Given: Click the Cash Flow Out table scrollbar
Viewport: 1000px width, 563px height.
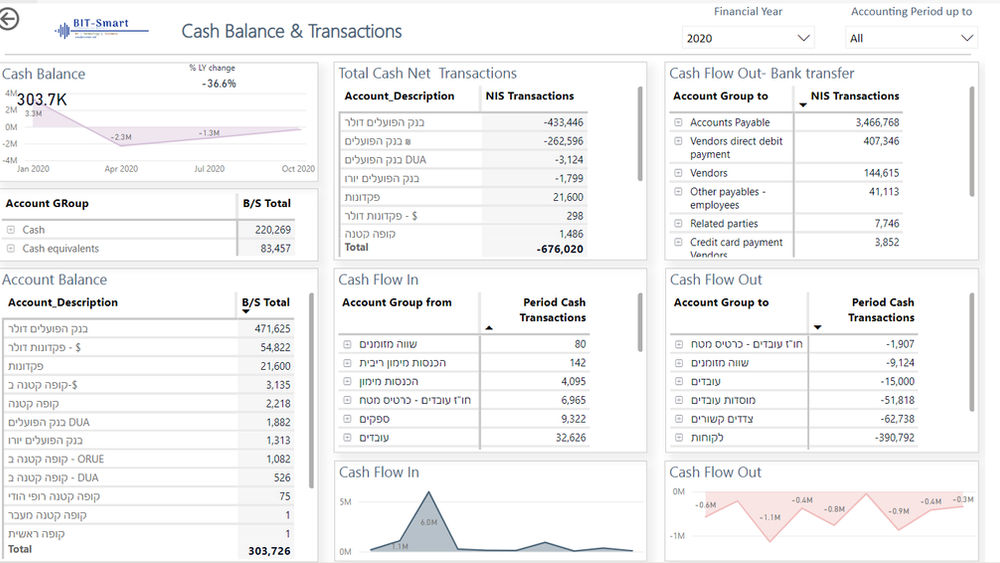Looking at the screenshot, I should point(971,352).
